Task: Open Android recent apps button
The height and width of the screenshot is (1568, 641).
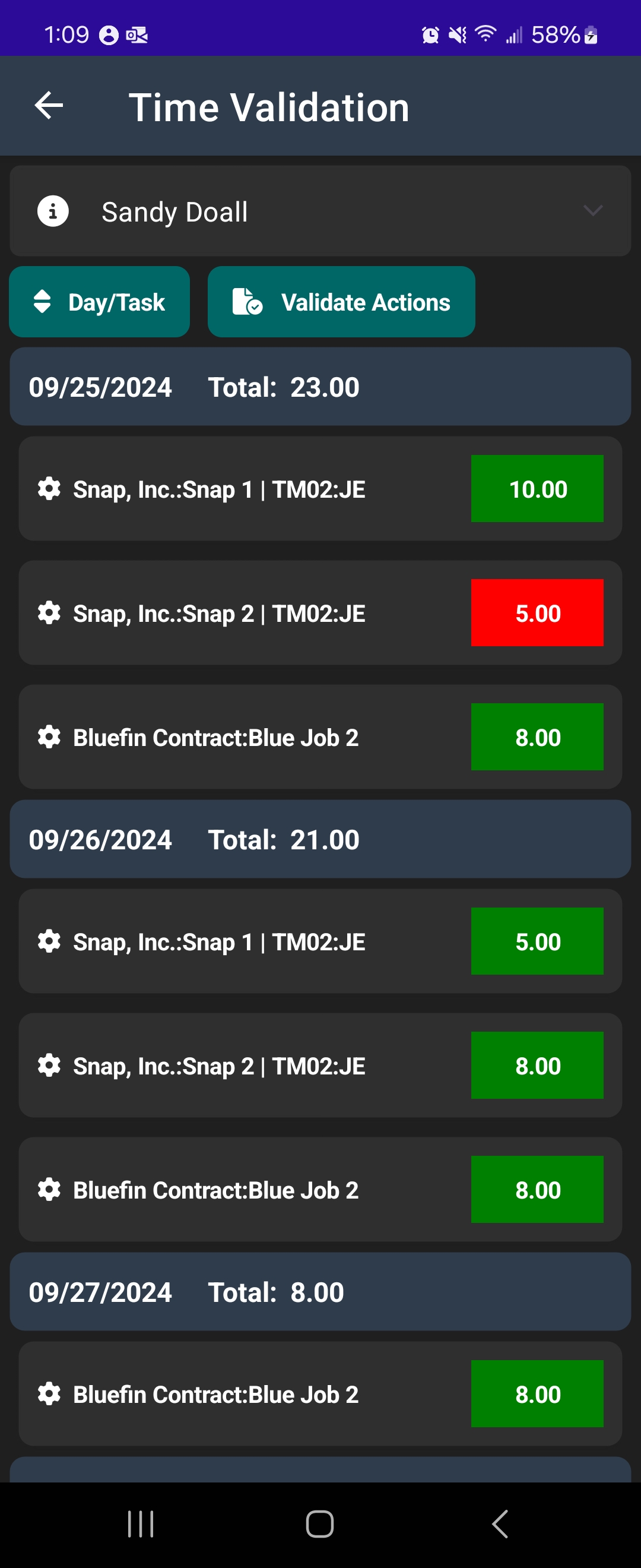Action: pos(141,1524)
